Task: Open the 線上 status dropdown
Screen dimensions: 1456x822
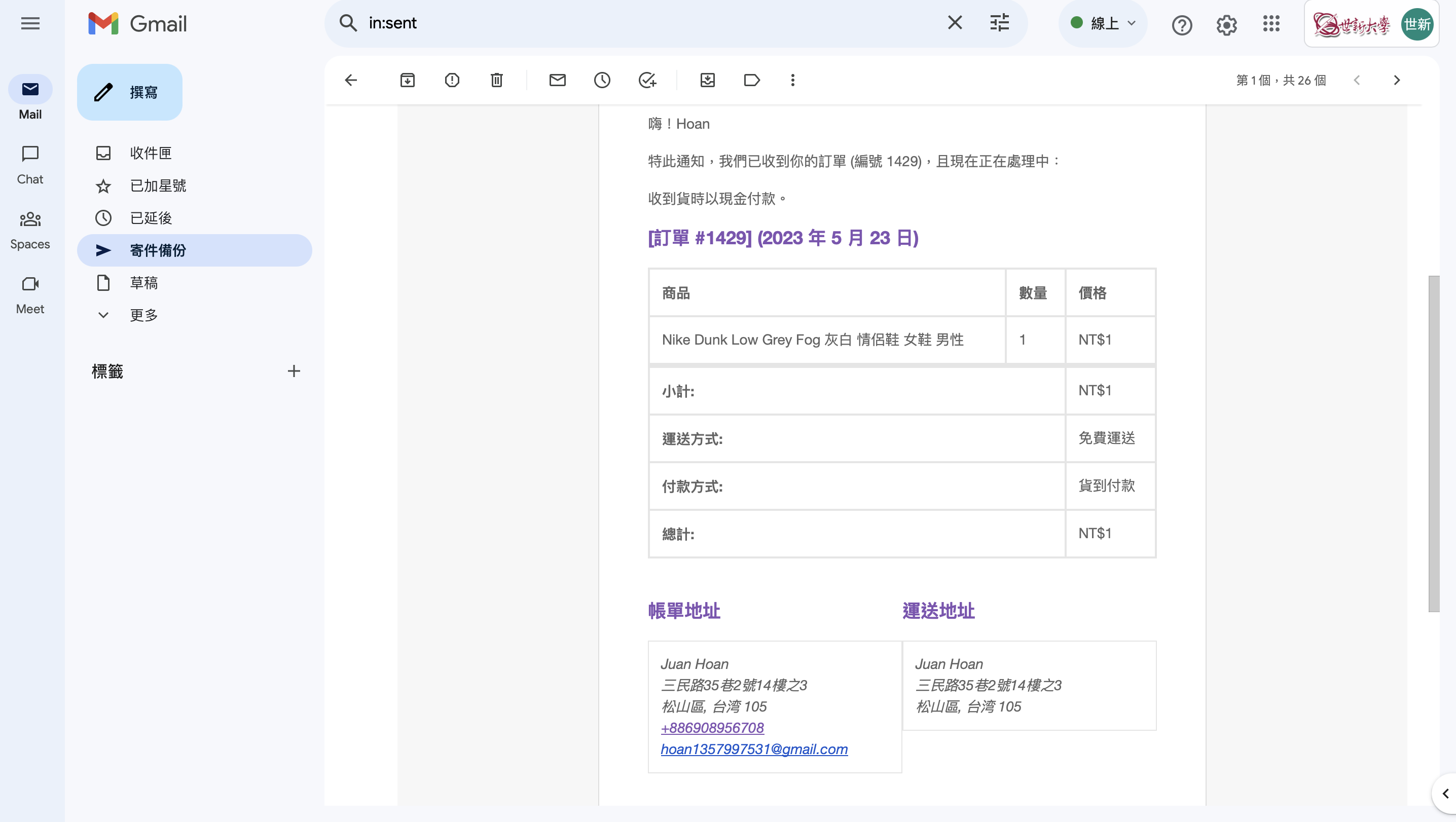Action: coord(1103,23)
